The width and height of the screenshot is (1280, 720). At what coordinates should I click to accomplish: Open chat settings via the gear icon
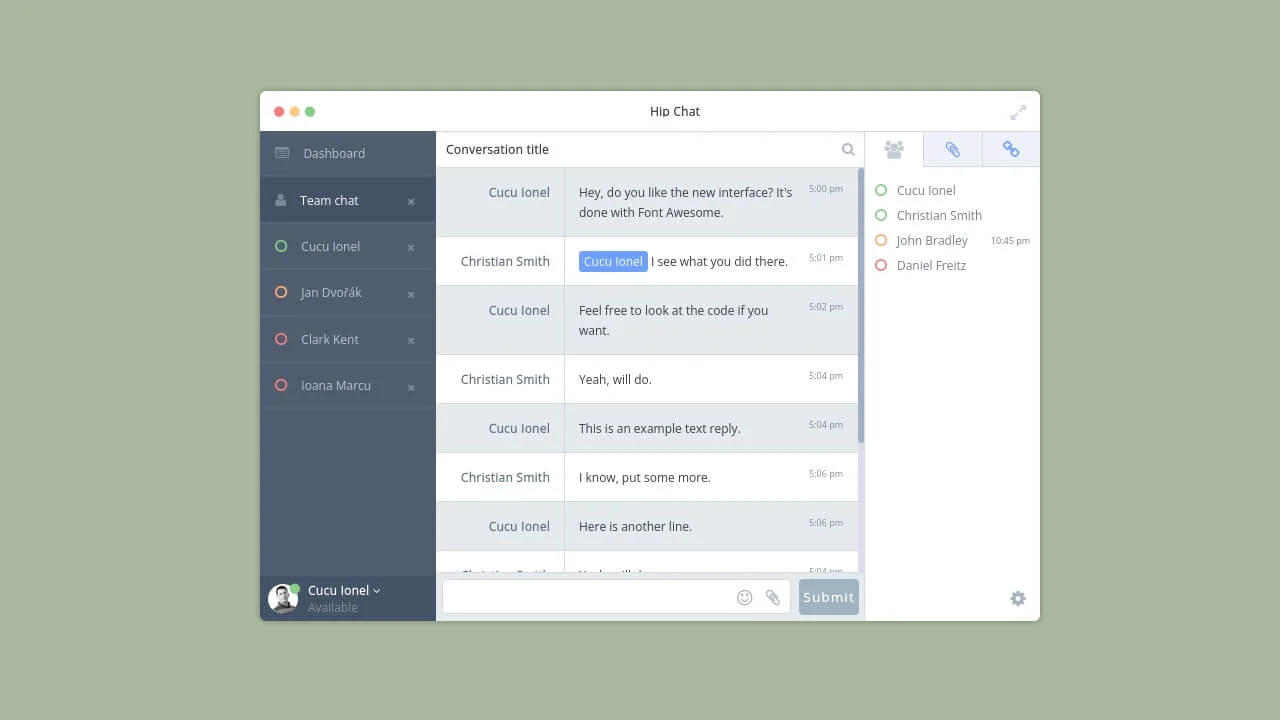(x=1018, y=598)
